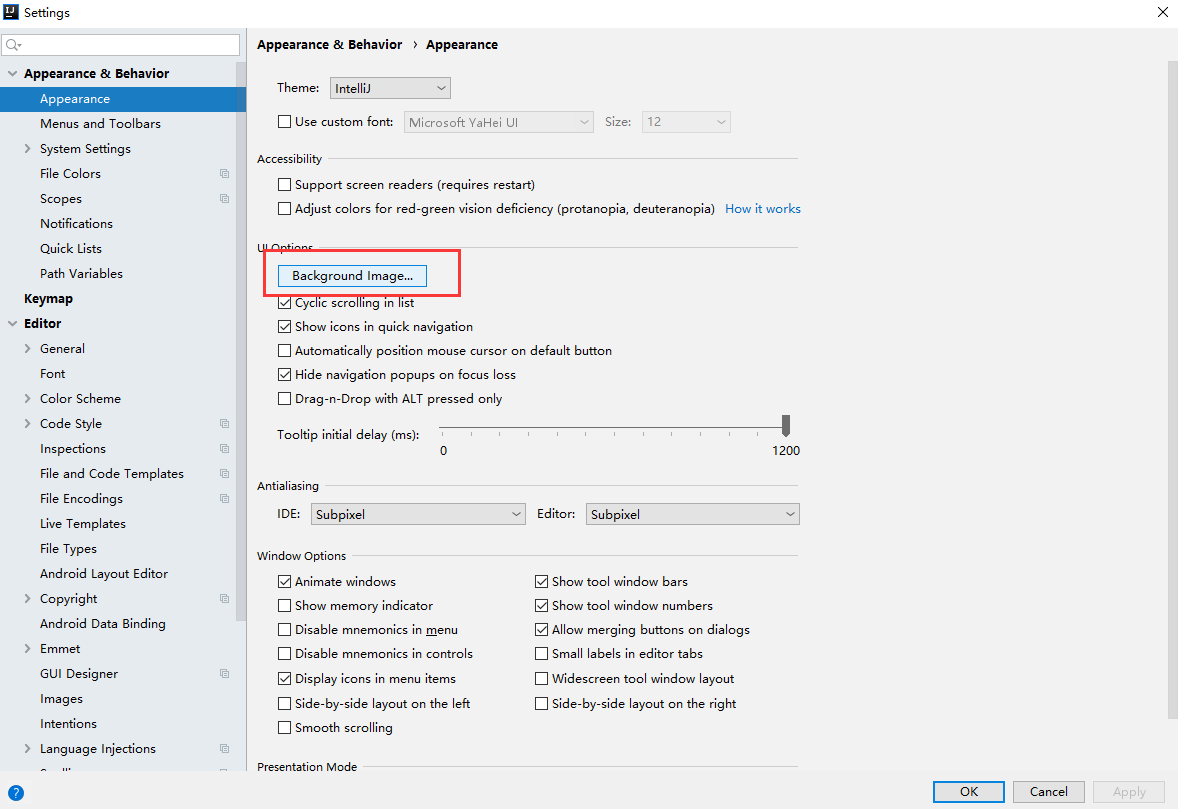Select Quick Lists in the tree
The width and height of the screenshot is (1178, 809).
coord(71,249)
